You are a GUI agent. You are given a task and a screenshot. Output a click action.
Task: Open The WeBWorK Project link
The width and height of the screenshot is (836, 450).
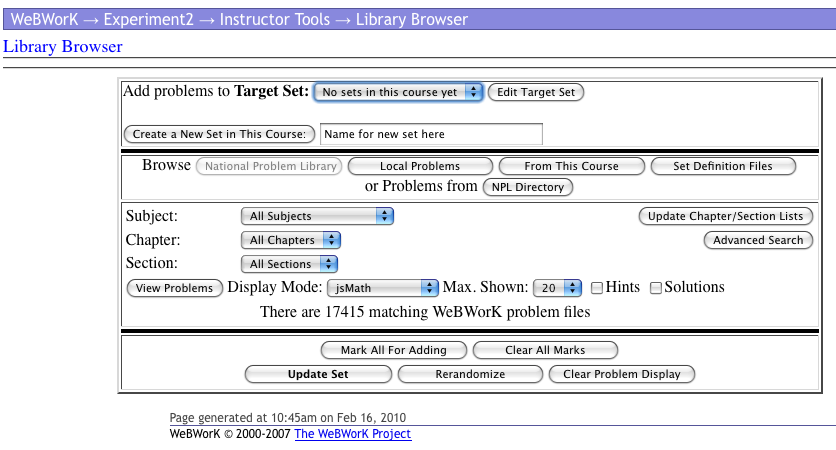[353, 433]
